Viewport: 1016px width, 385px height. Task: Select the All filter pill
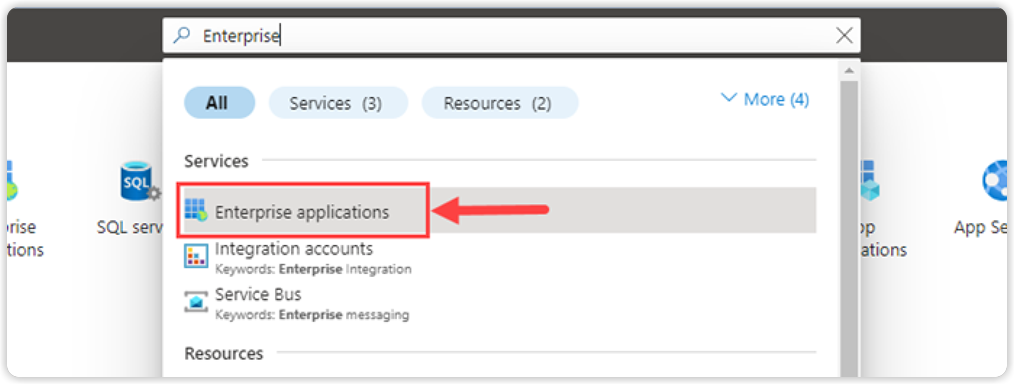tap(220, 103)
